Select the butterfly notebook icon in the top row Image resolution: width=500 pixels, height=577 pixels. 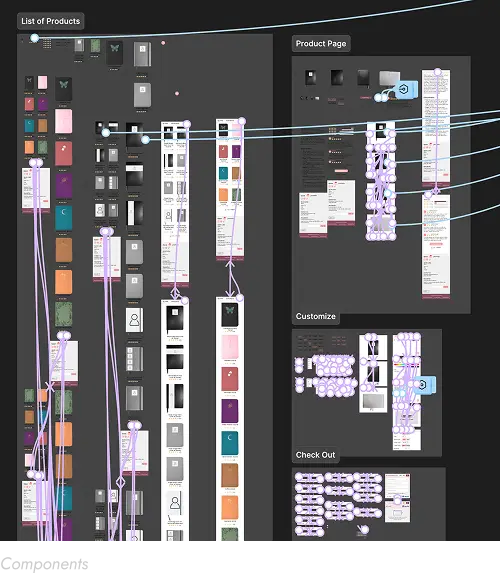[x=114, y=53]
